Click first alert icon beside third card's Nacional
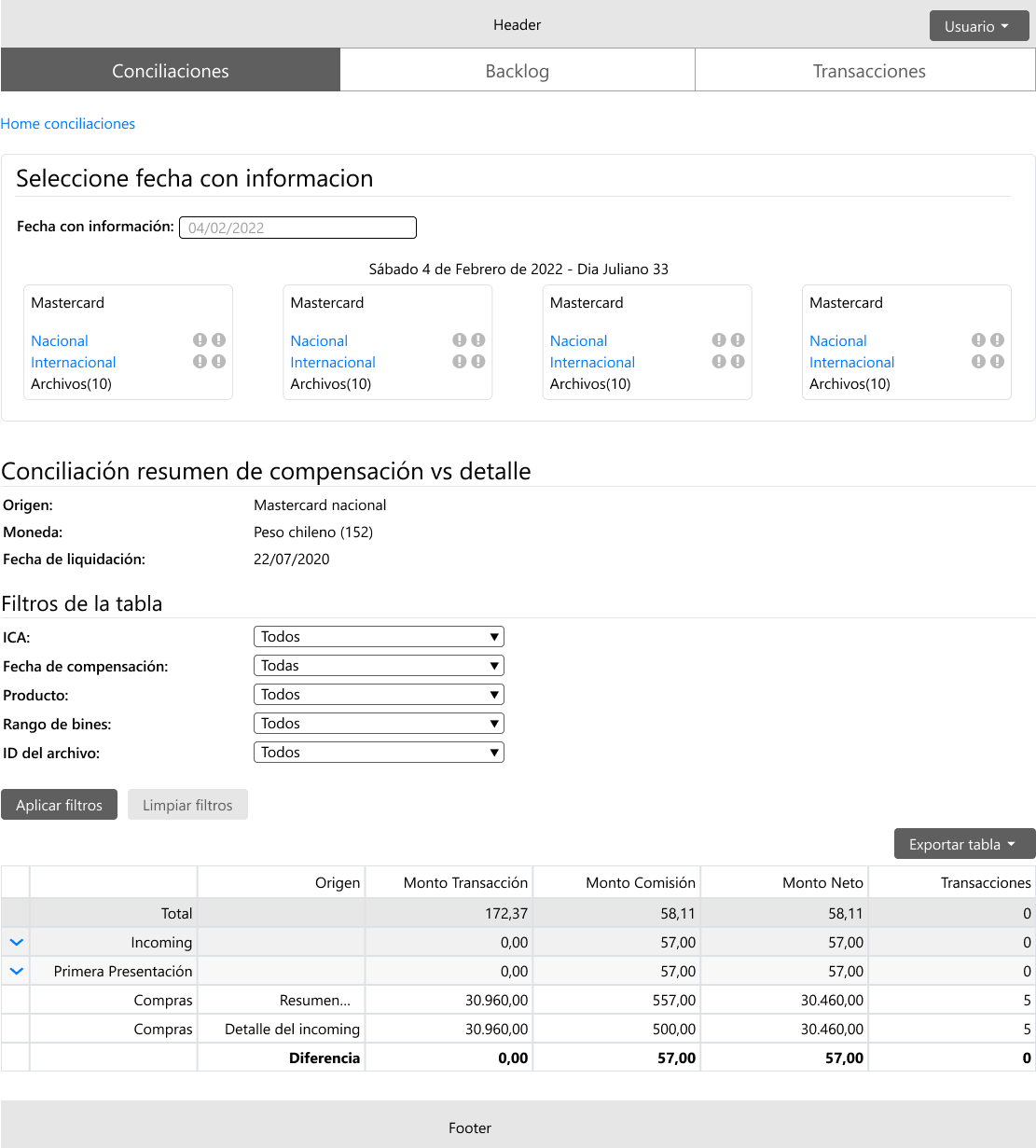 coord(719,340)
